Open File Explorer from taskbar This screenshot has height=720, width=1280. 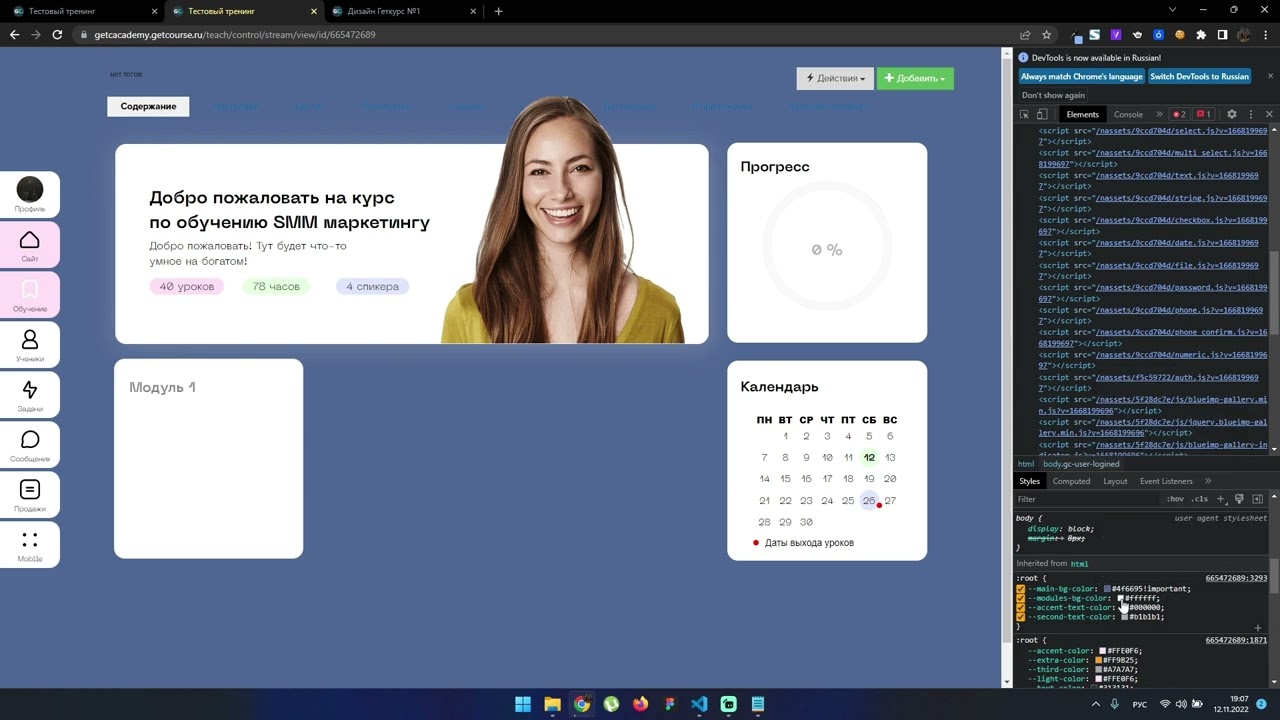coord(552,704)
